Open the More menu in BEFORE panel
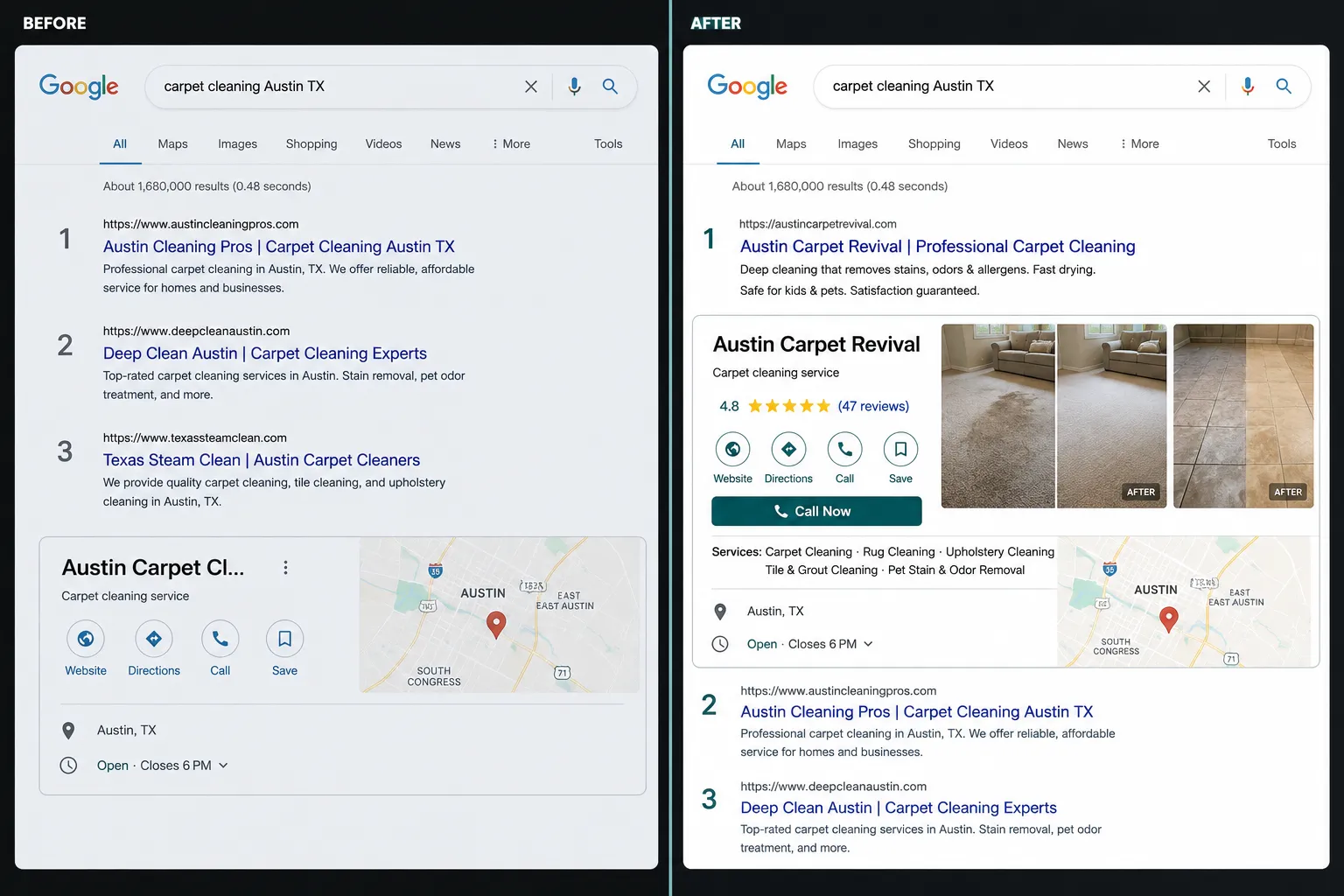This screenshot has height=896, width=1344. [x=511, y=143]
